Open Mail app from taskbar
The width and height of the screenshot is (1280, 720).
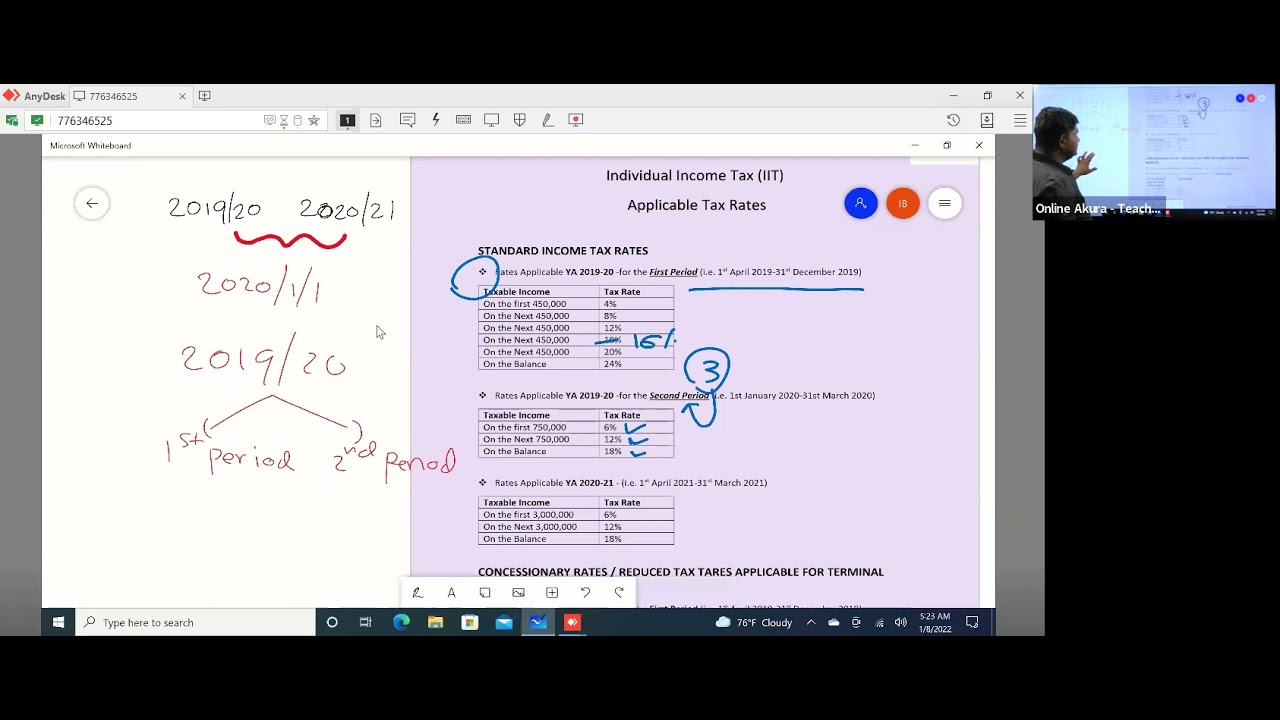click(x=504, y=622)
